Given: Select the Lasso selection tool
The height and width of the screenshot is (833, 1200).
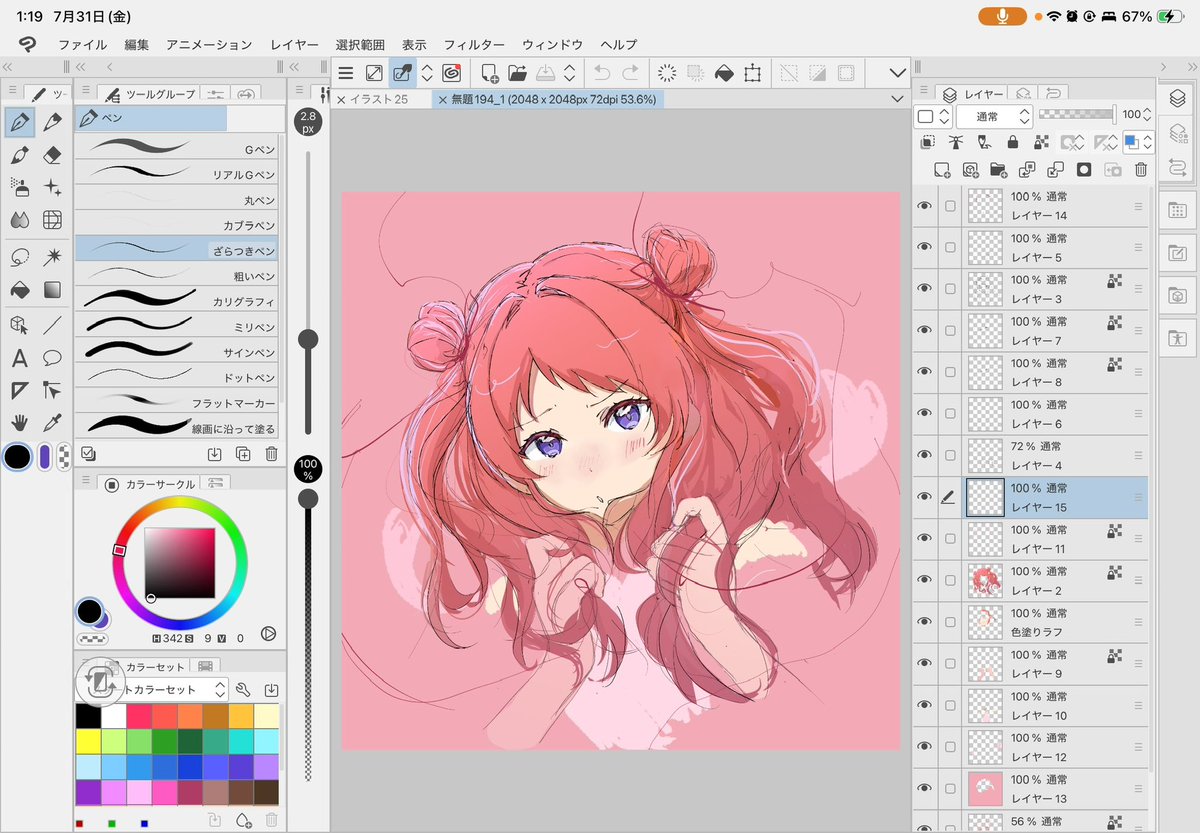Looking at the screenshot, I should 19,256.
